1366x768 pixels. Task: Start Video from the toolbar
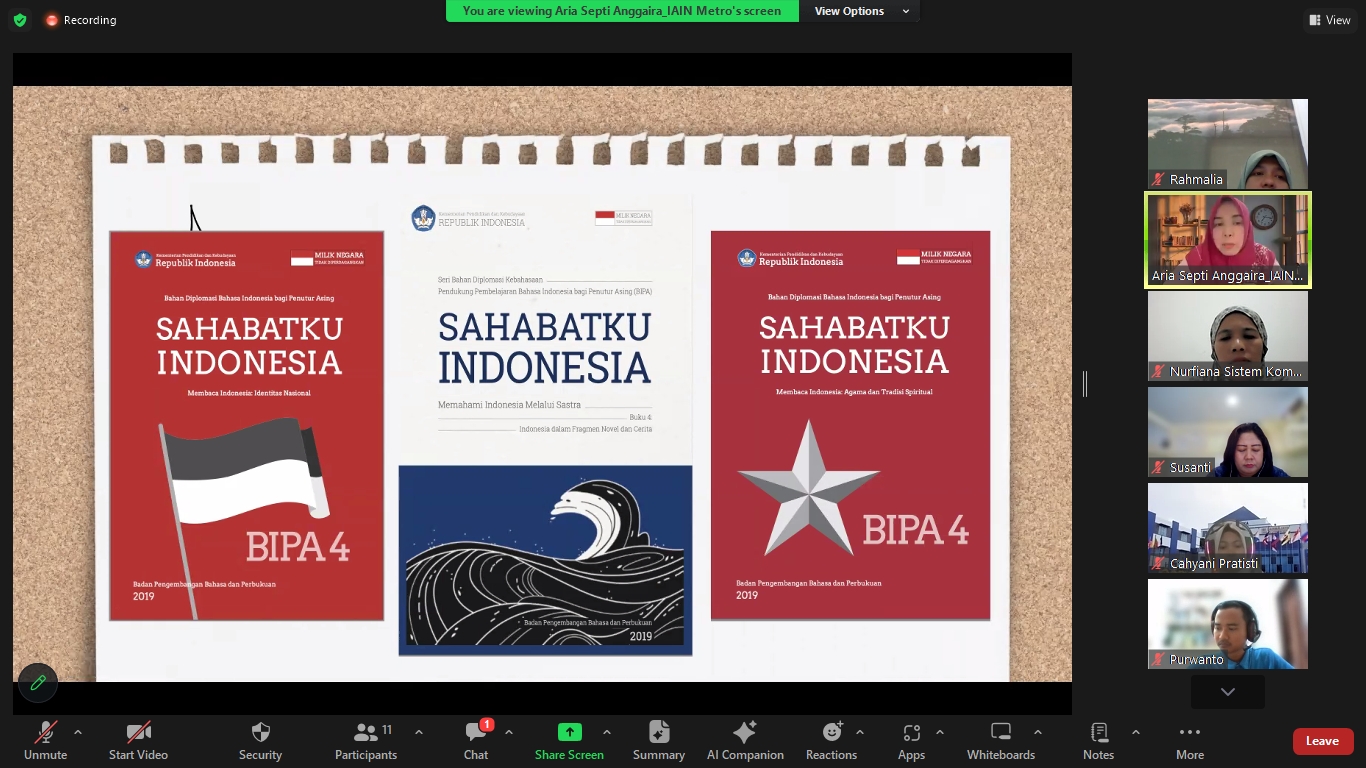tap(138, 741)
